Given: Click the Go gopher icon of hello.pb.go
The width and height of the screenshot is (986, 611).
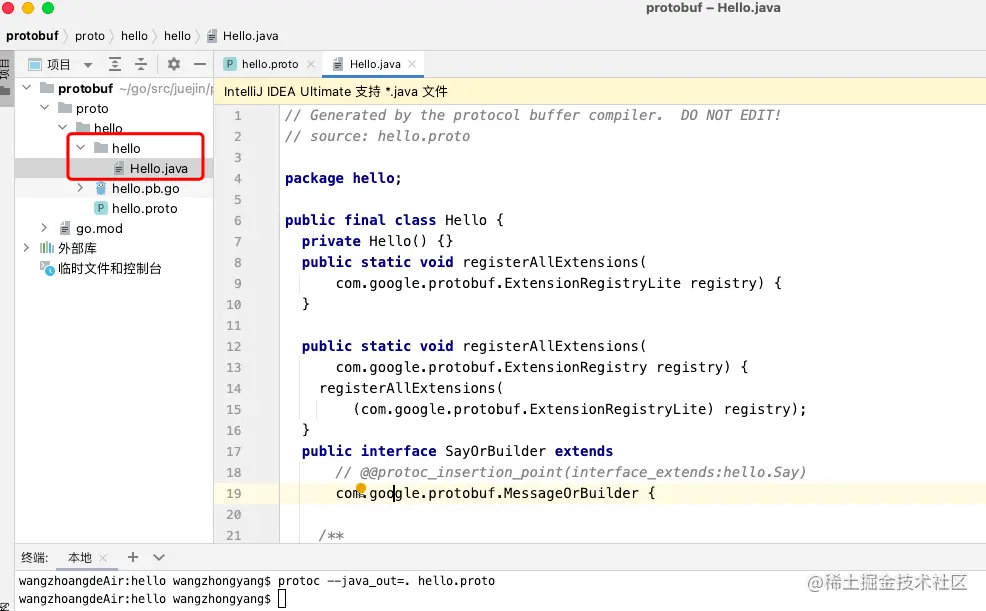Looking at the screenshot, I should [x=101, y=188].
